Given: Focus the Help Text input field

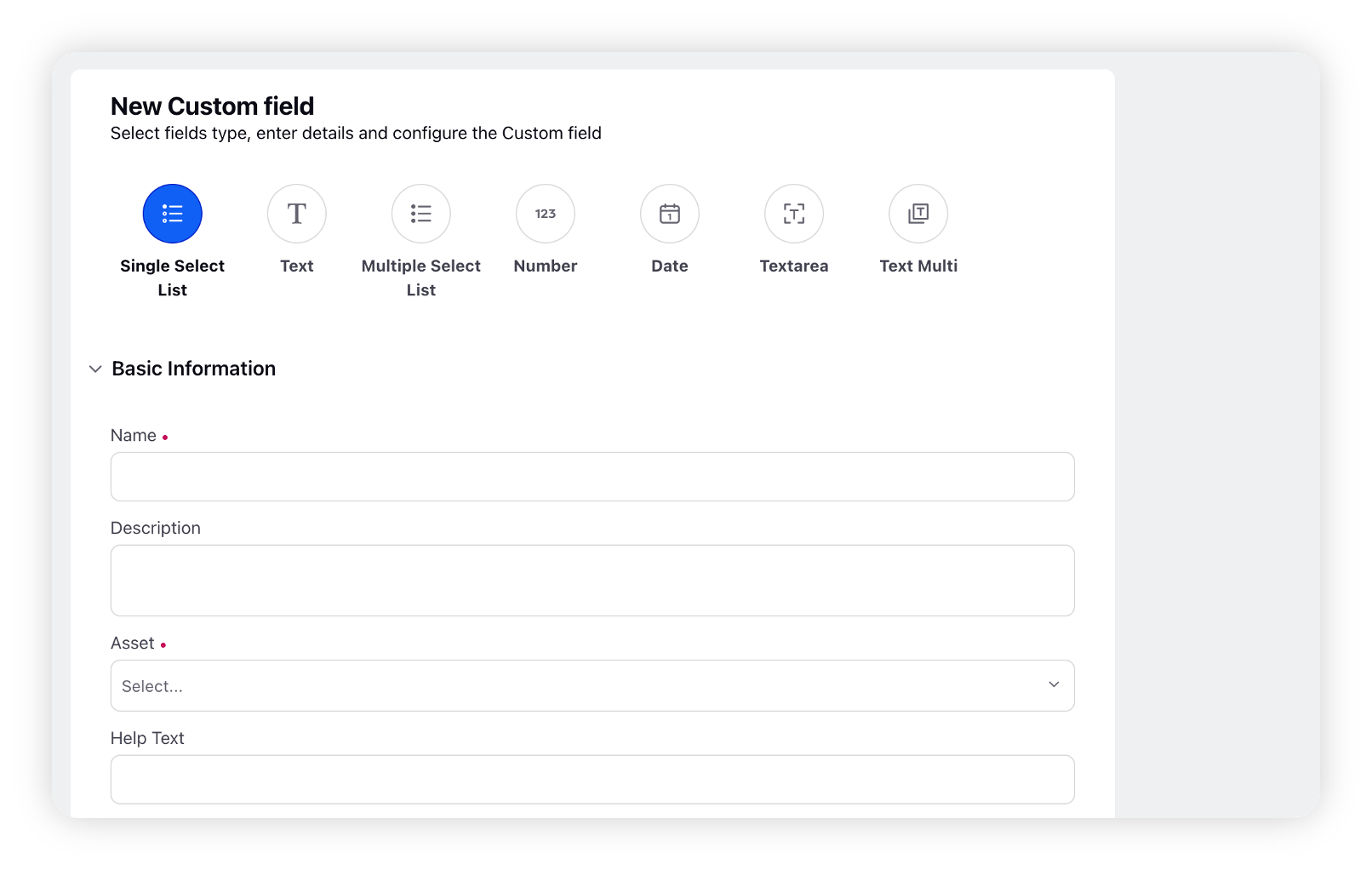Looking at the screenshot, I should tap(592, 780).
